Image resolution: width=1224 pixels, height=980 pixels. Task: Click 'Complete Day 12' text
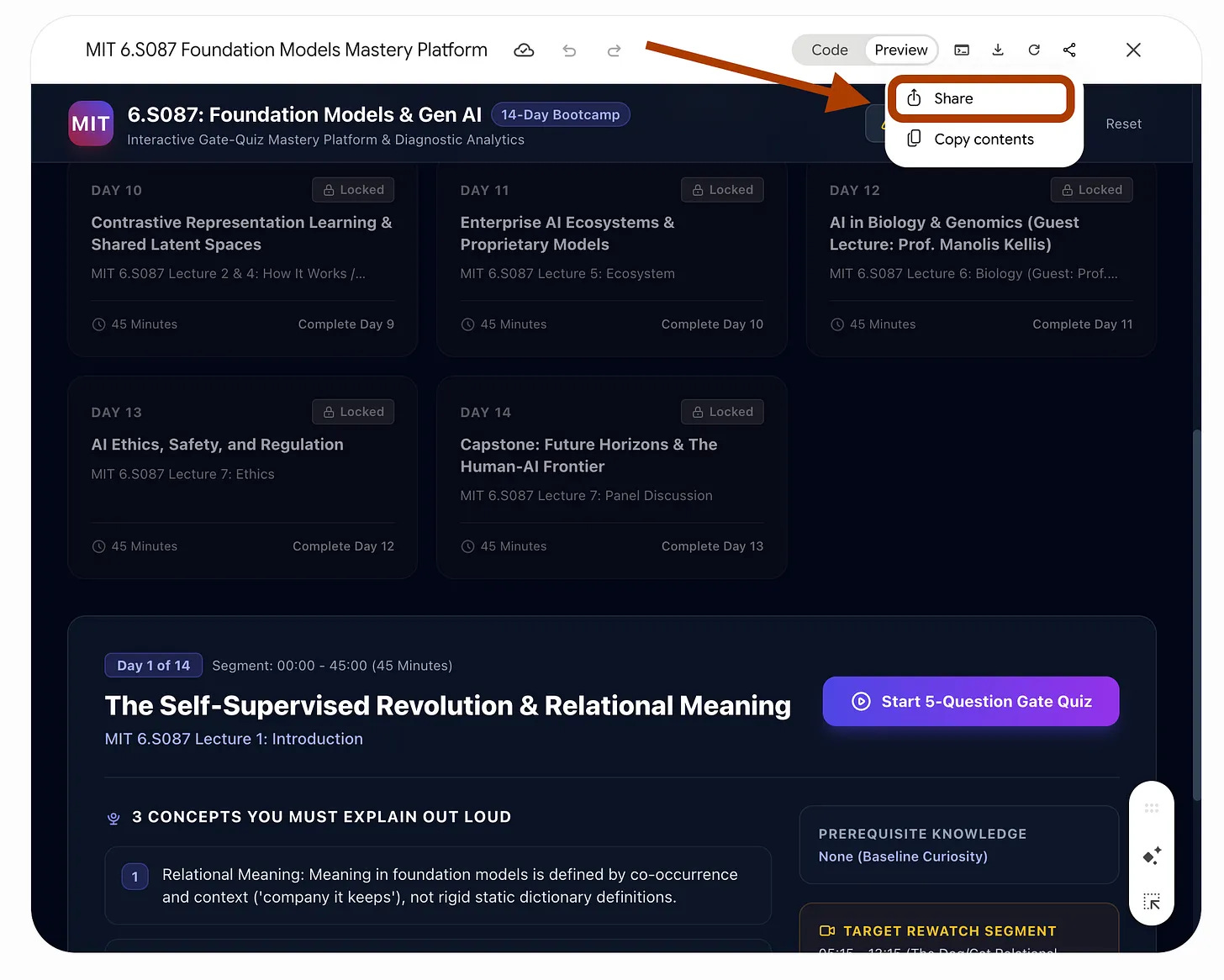[x=343, y=546]
